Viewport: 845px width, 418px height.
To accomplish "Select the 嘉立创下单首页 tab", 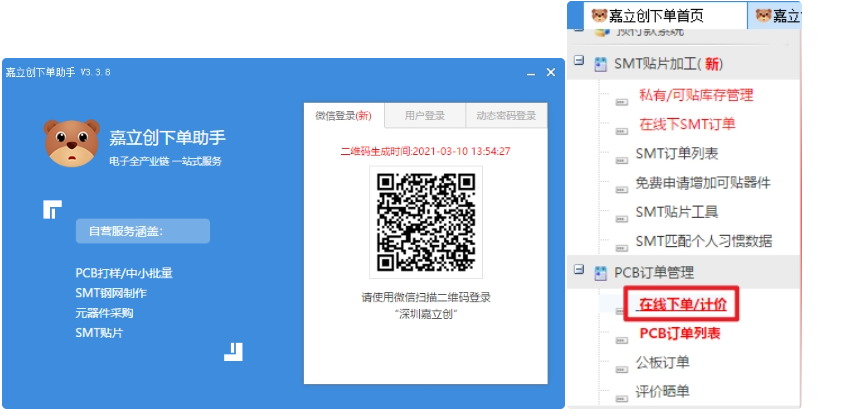I will click(665, 16).
